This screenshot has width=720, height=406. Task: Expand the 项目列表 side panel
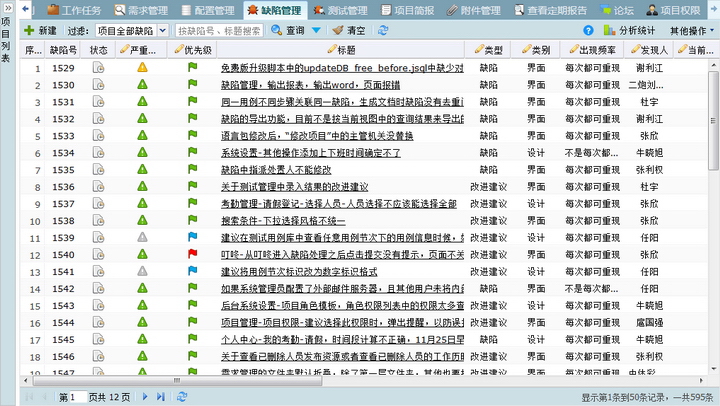click(8, 8)
